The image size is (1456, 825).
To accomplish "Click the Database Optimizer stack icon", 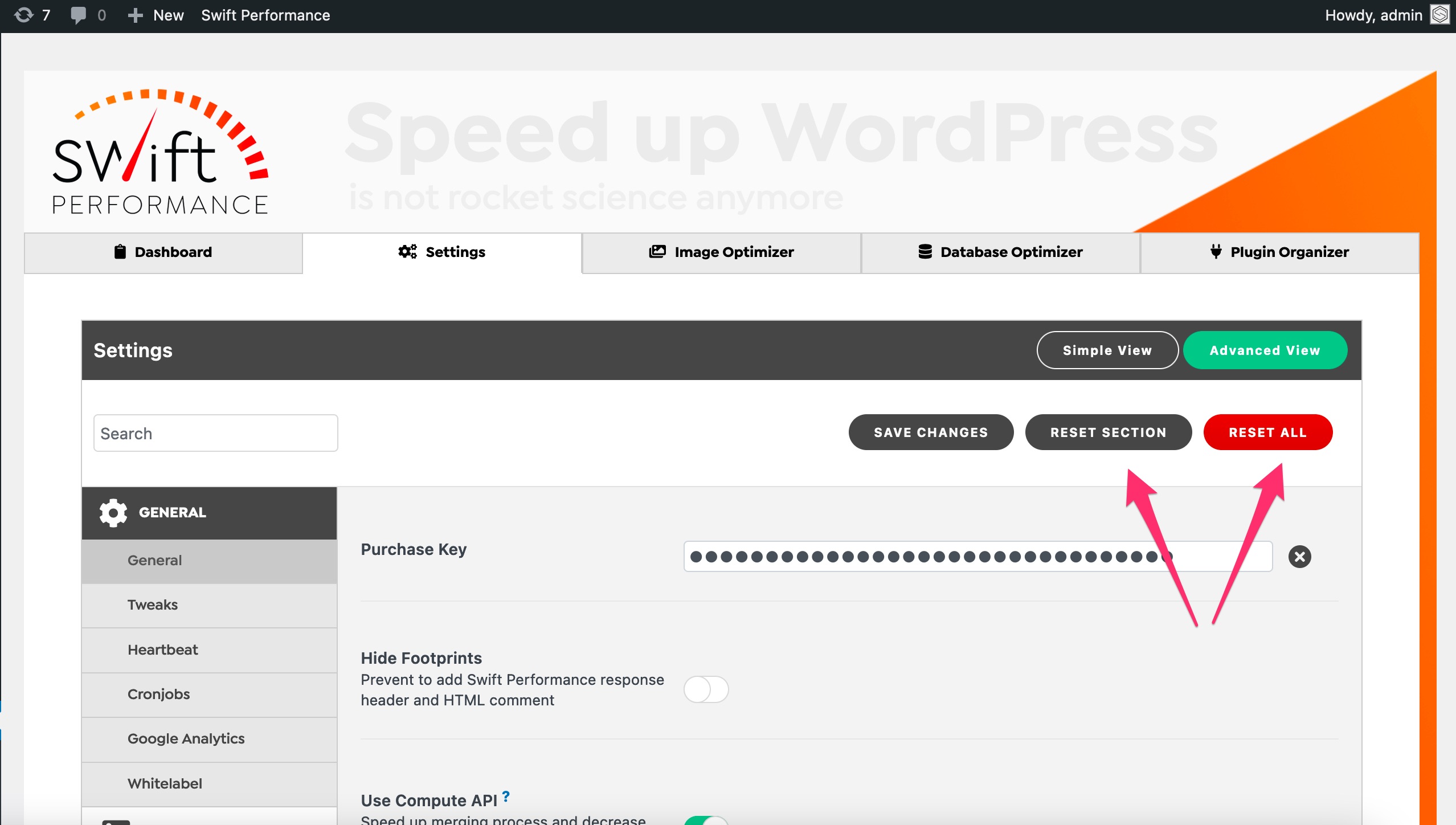I will tap(925, 252).
